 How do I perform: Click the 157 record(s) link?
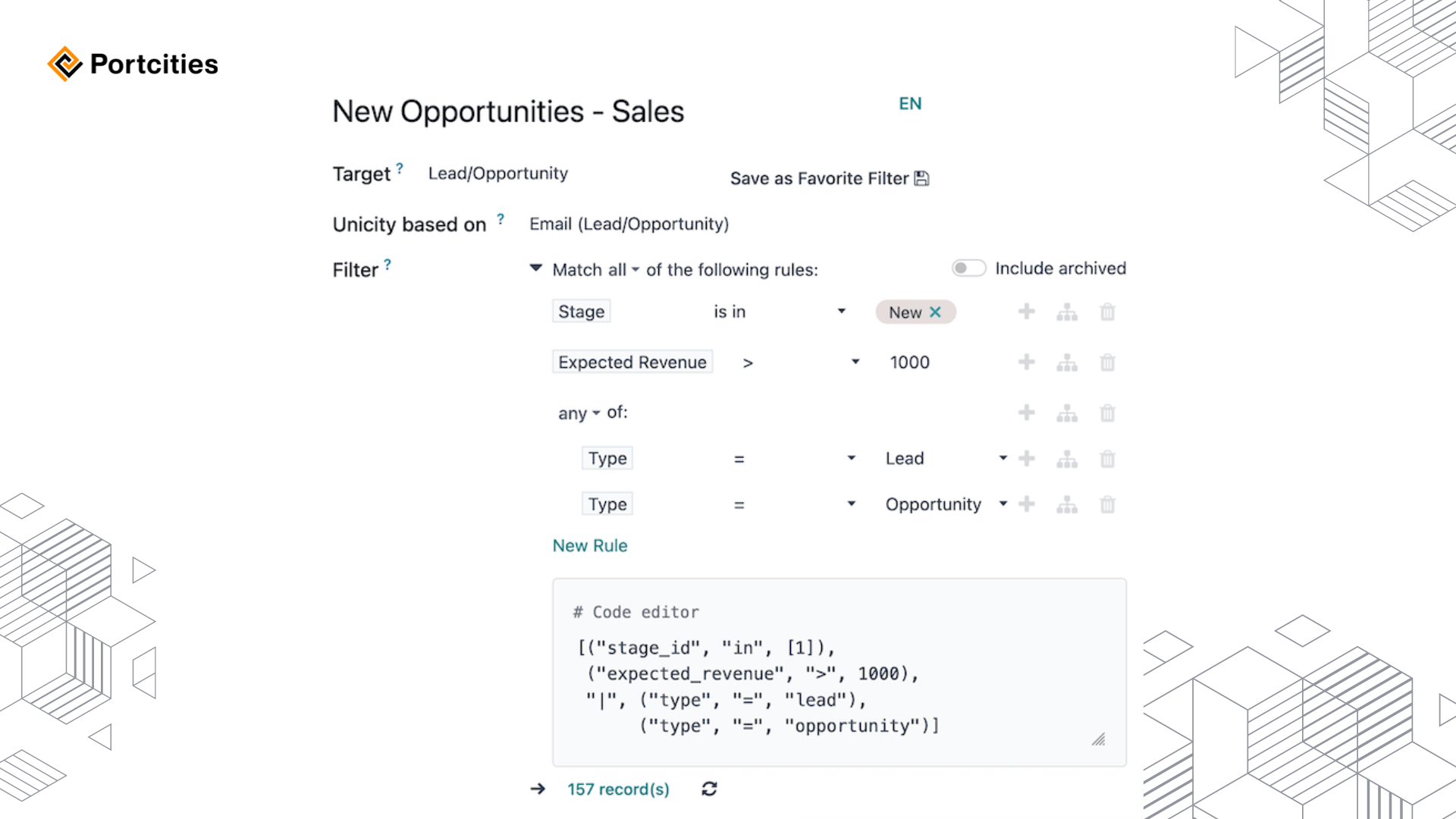[617, 789]
